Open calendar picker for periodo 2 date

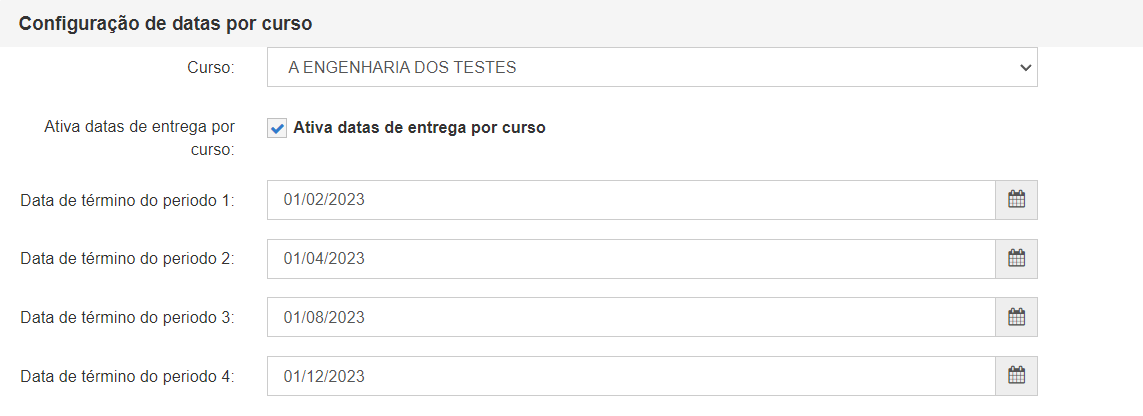click(x=1016, y=259)
